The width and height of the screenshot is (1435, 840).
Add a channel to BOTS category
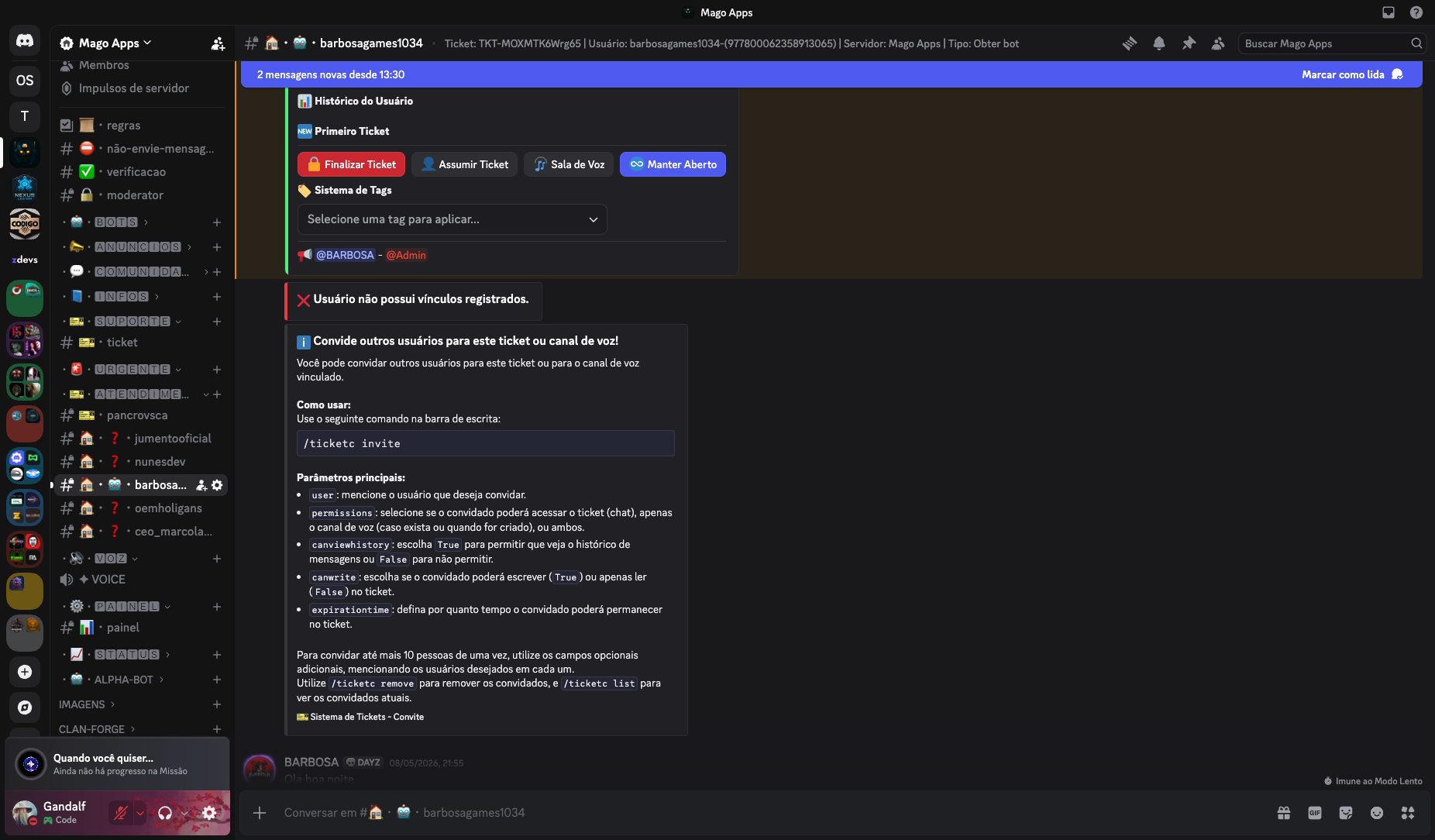217,222
